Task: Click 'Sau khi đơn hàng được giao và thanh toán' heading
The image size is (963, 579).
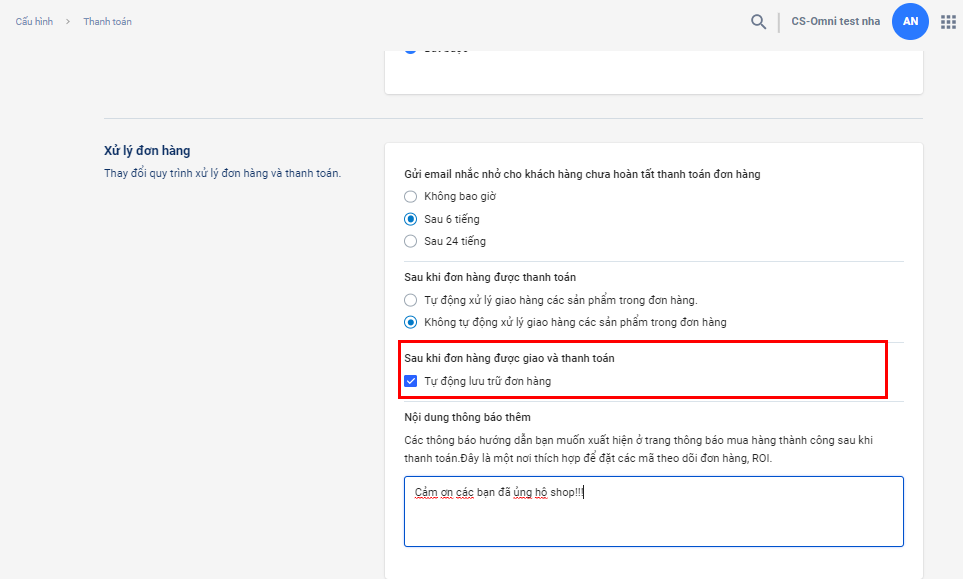Action: coord(509,358)
